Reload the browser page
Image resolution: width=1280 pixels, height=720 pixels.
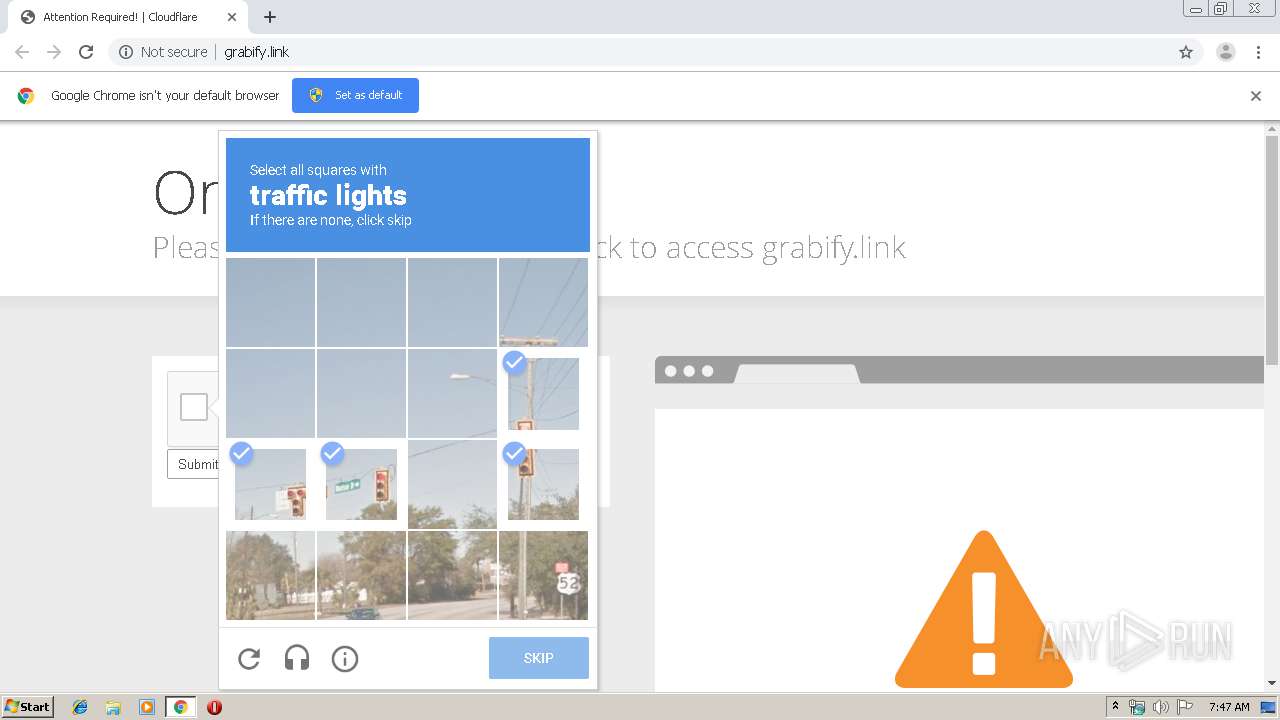point(86,52)
